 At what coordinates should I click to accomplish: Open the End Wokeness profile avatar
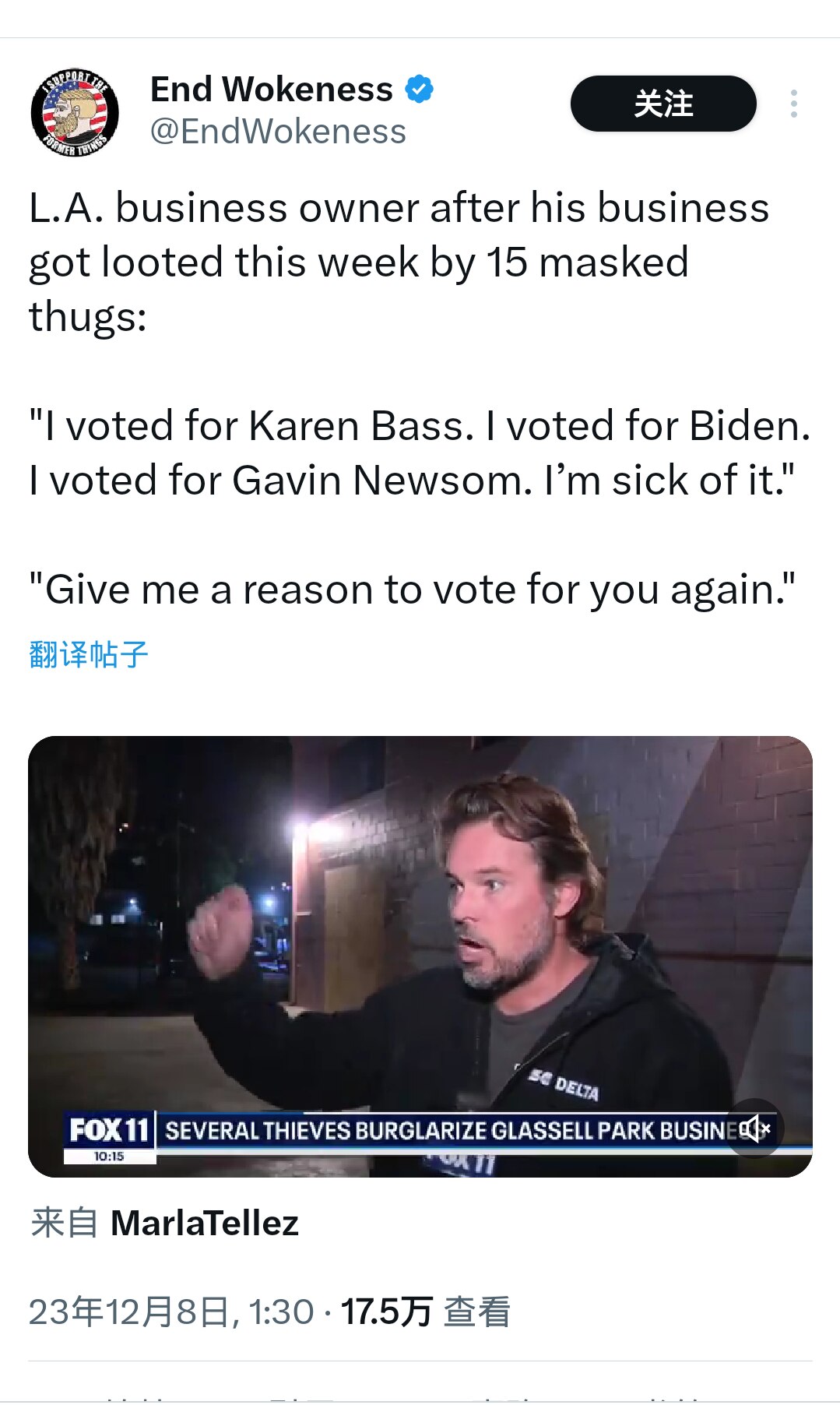tap(75, 112)
